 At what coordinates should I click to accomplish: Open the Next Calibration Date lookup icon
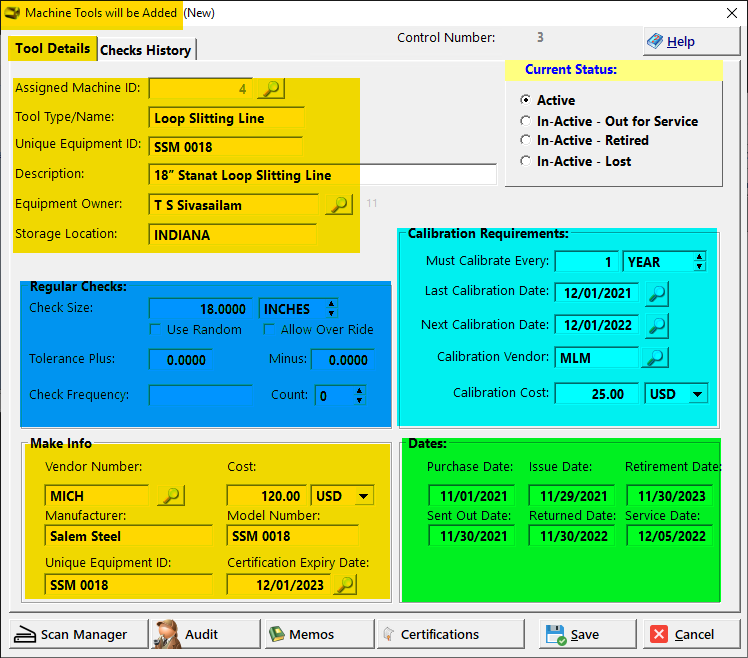pos(657,325)
